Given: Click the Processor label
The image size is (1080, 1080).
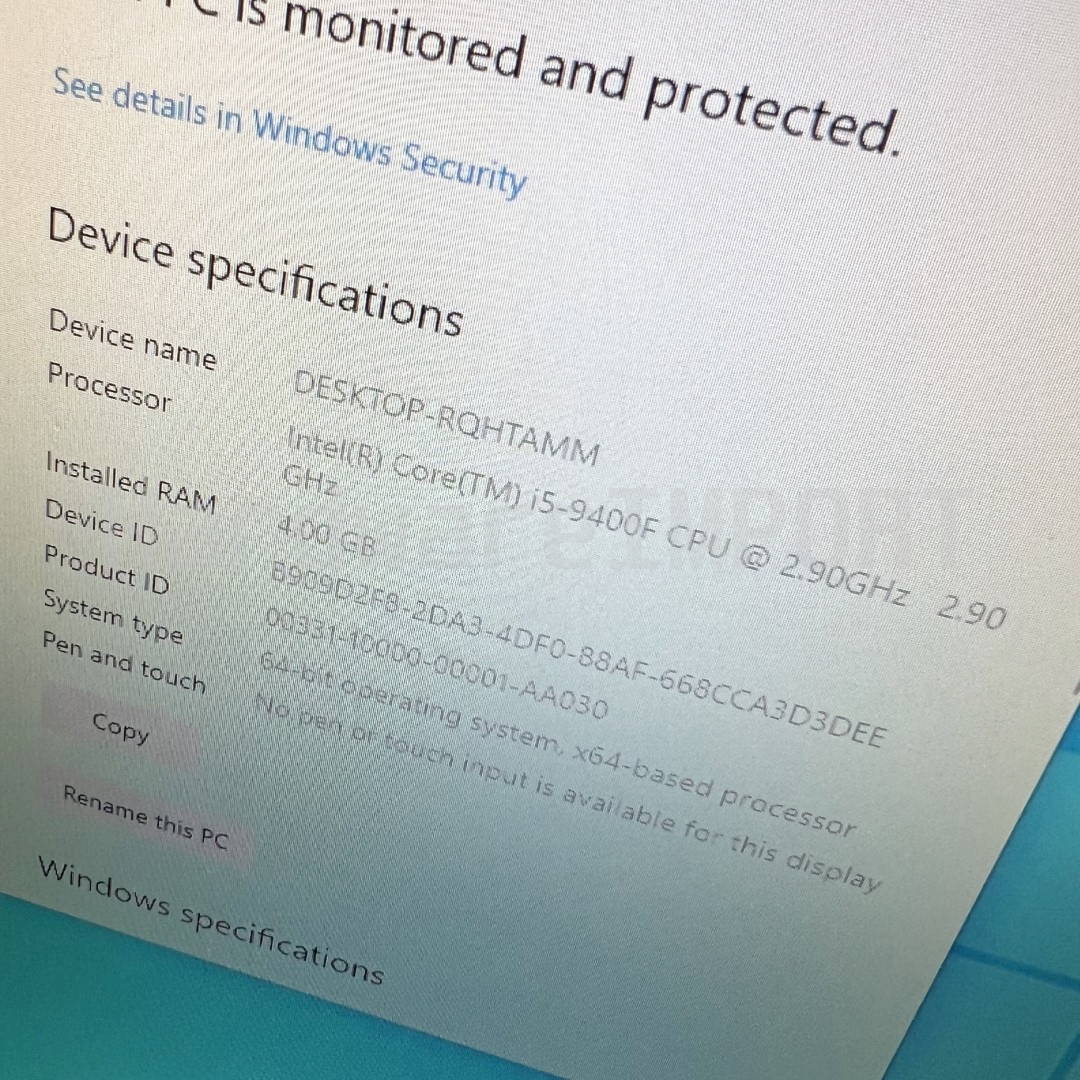Looking at the screenshot, I should tap(109, 388).
